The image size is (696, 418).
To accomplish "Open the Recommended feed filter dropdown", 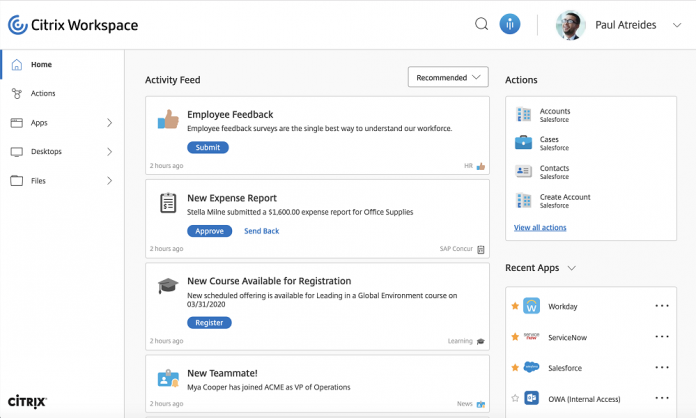I will 448,77.
